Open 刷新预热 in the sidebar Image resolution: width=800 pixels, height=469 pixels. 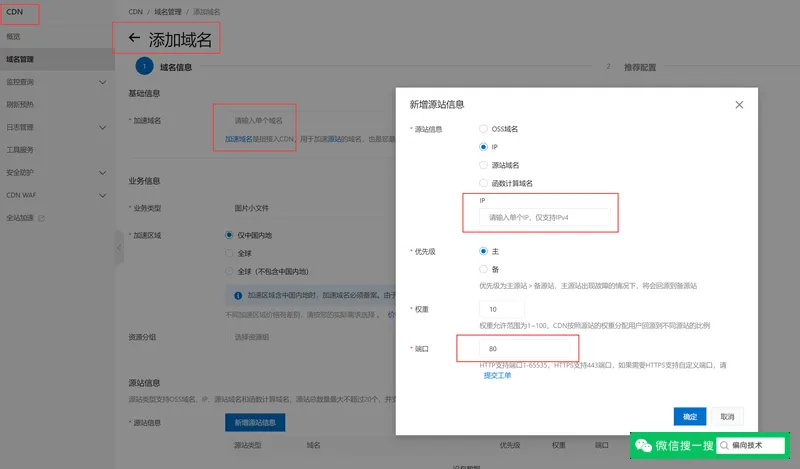(x=20, y=105)
